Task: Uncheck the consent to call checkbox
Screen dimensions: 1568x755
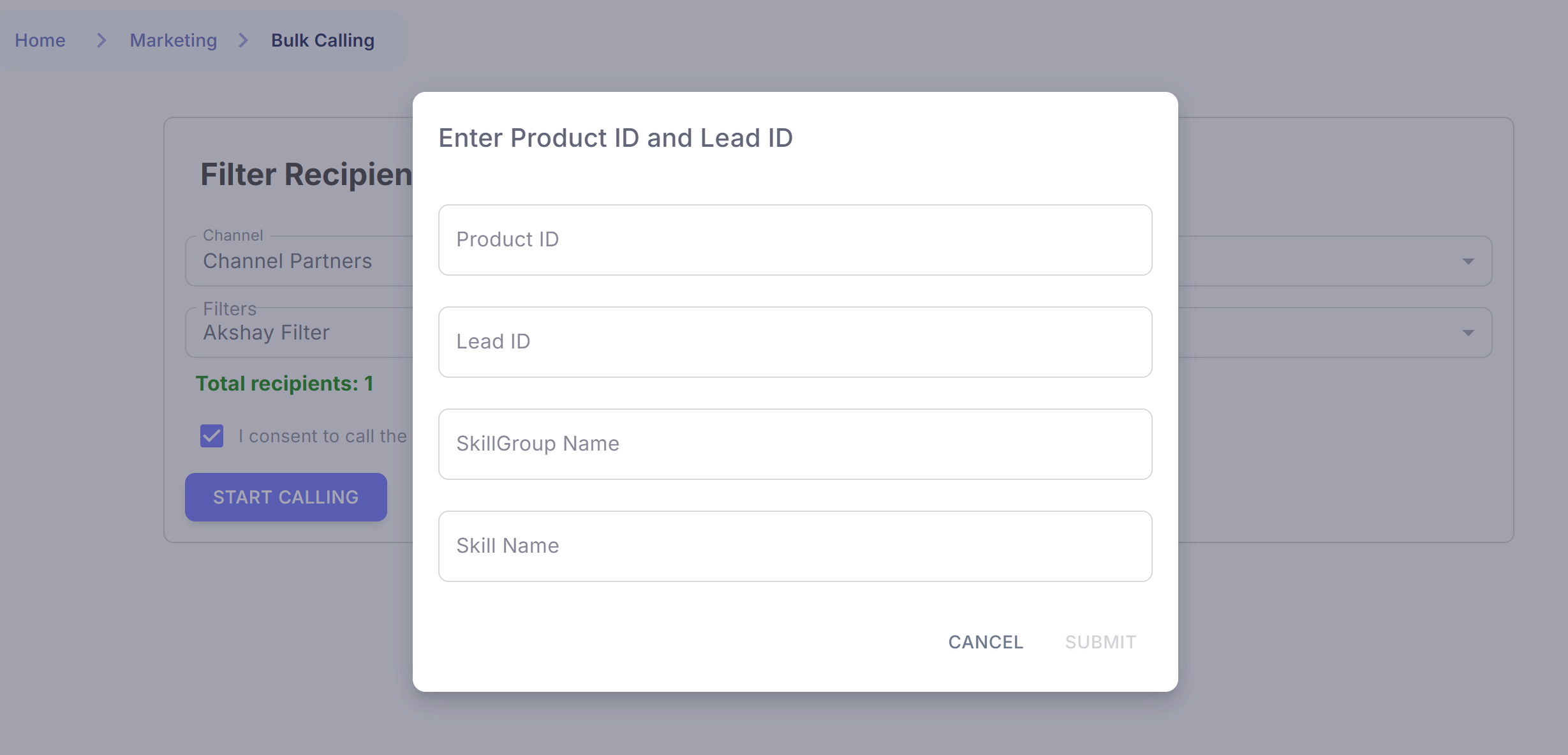Action: coord(212,436)
